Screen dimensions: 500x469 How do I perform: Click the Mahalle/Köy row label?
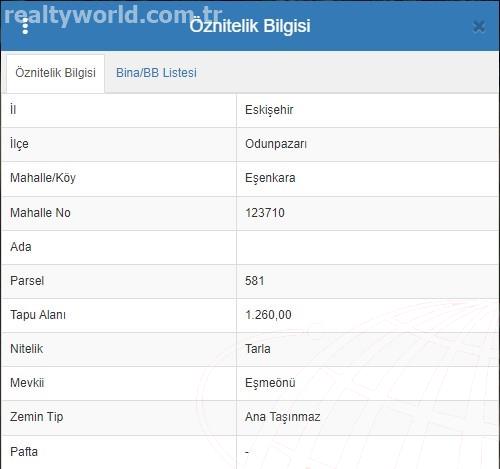(43, 178)
